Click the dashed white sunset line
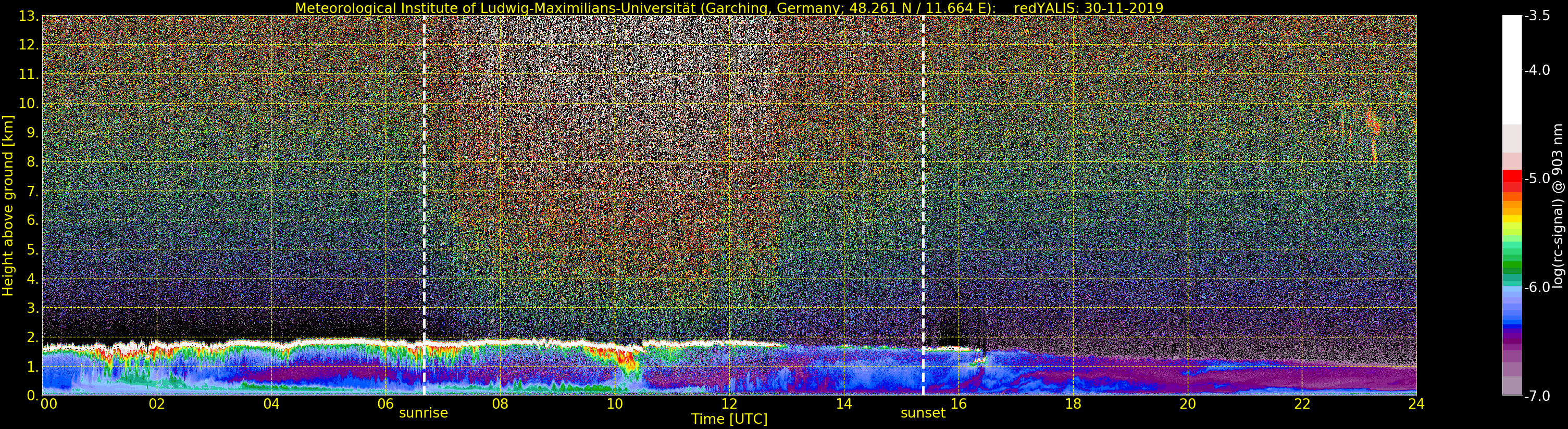This screenshot has height=429, width=1568. pyautogui.click(x=924, y=205)
